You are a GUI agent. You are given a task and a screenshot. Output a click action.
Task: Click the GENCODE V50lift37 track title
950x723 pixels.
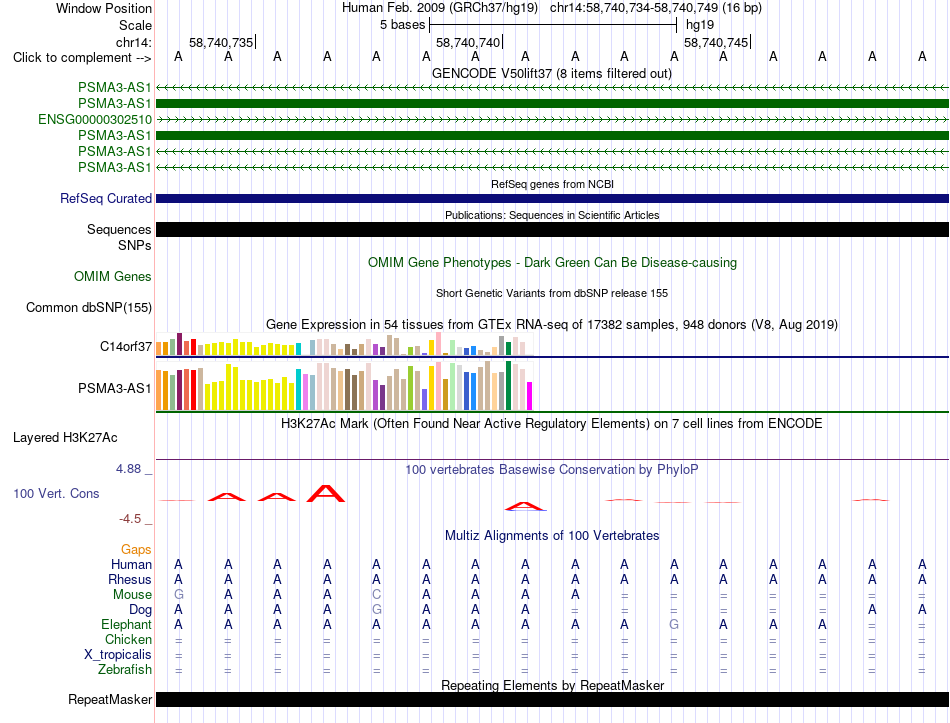[552, 73]
